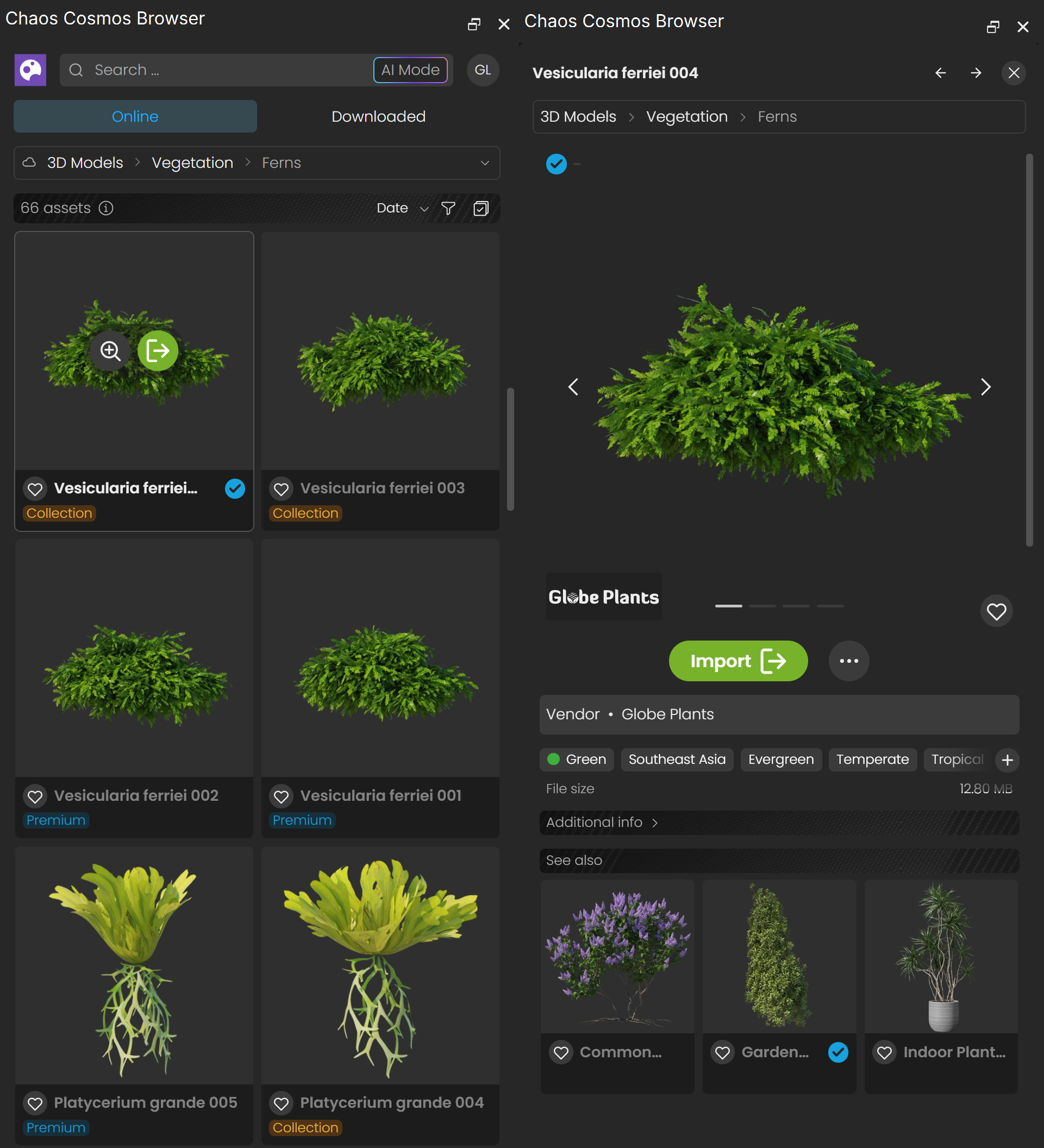Viewport: 1044px width, 1148px height.
Task: Expand Additional info section
Action: pos(779,823)
